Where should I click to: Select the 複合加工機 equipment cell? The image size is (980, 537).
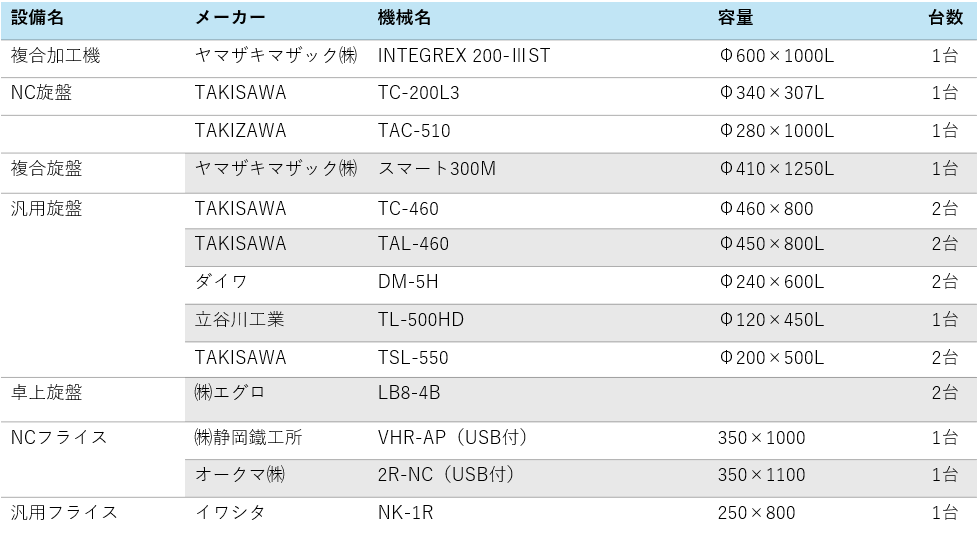tap(56, 56)
